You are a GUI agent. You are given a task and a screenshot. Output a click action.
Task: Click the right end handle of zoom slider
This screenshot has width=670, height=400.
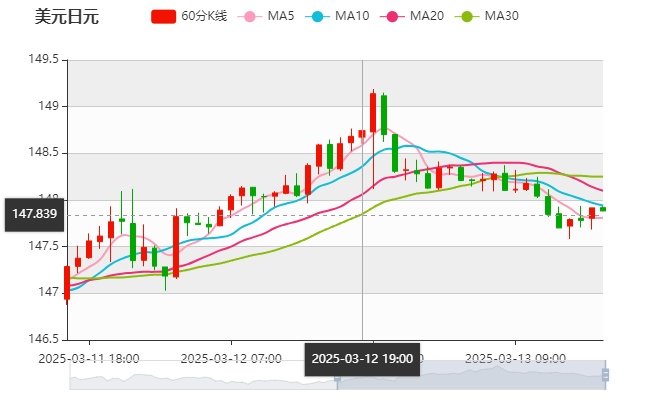(x=607, y=375)
